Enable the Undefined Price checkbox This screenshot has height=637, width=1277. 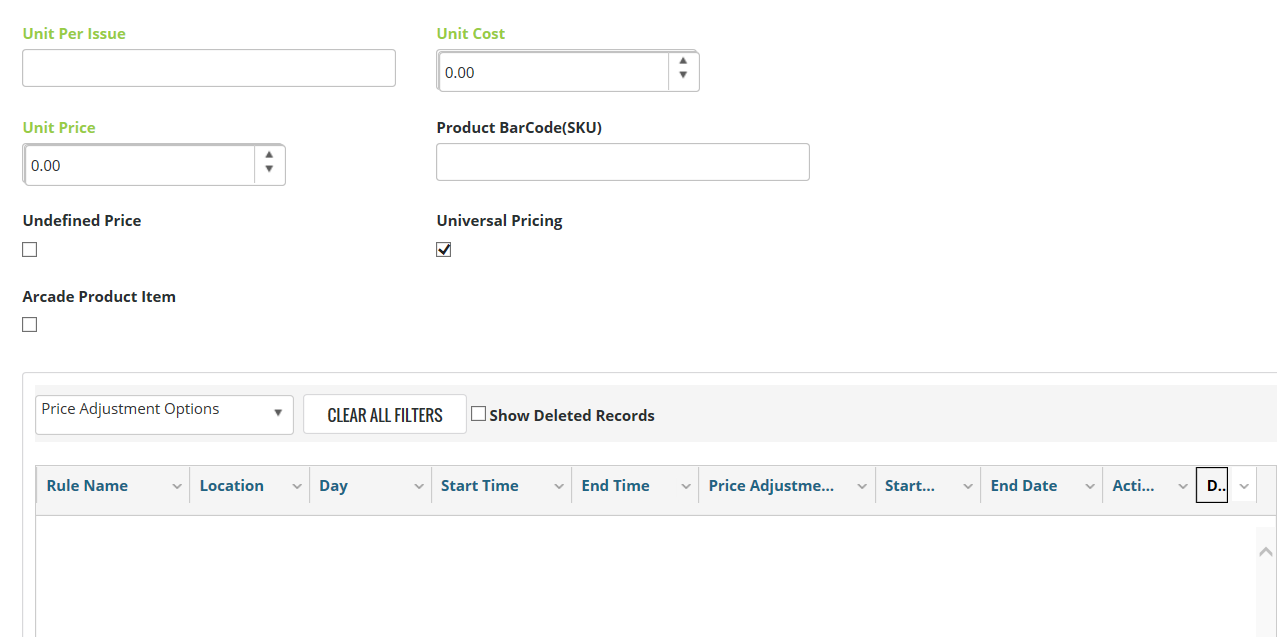click(30, 250)
